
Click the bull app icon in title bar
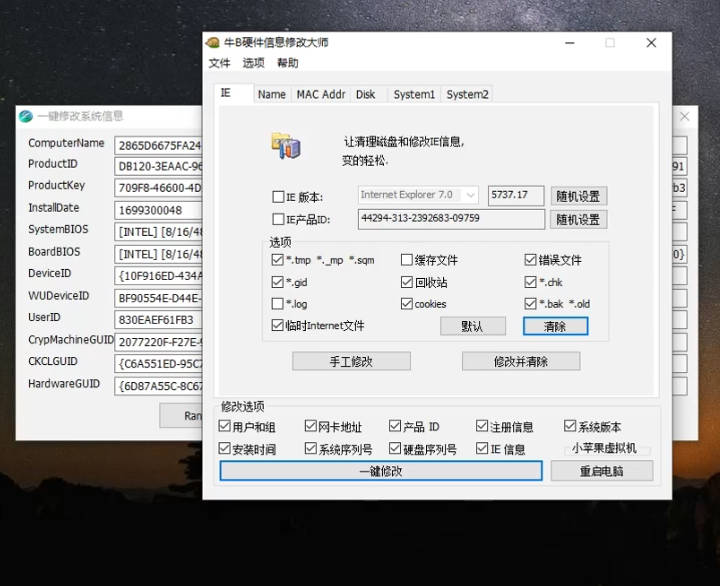coord(212,43)
